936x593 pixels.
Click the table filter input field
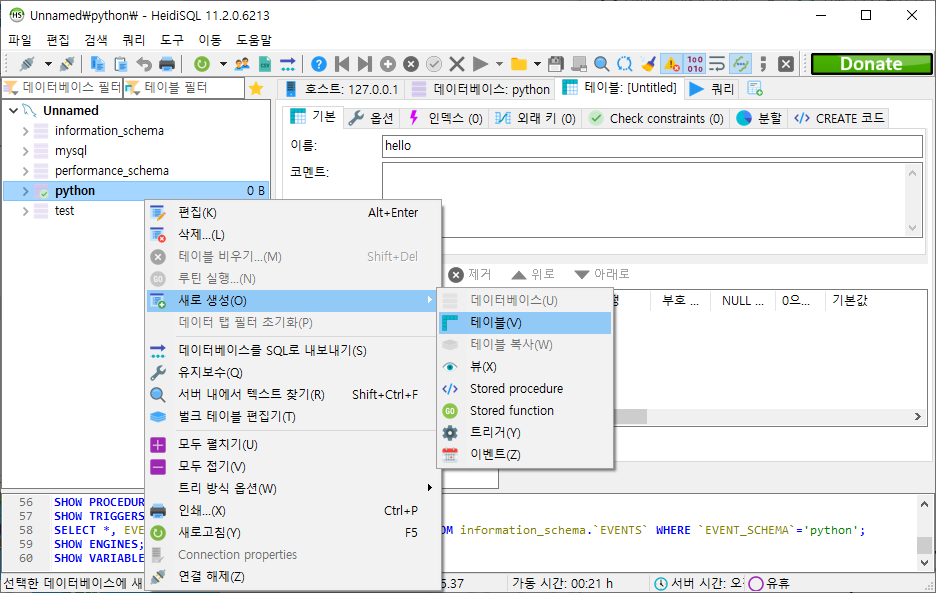point(184,88)
